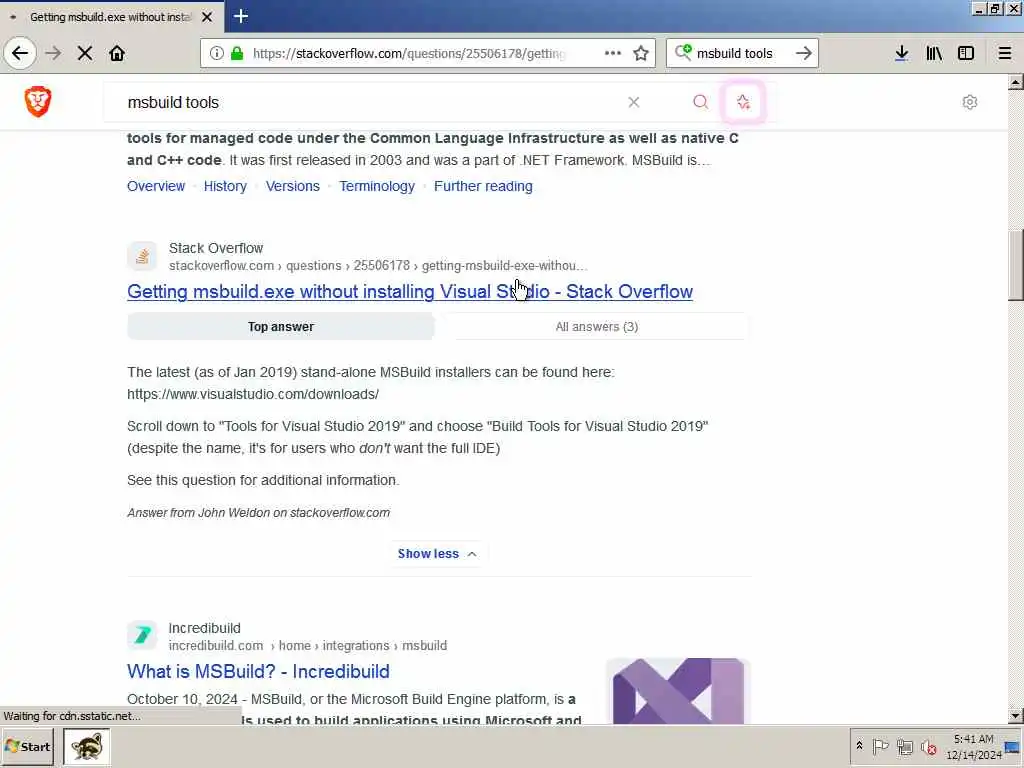This screenshot has height=768, width=1024.
Task: Click the Stack Overflow favicon
Action: click(142, 256)
